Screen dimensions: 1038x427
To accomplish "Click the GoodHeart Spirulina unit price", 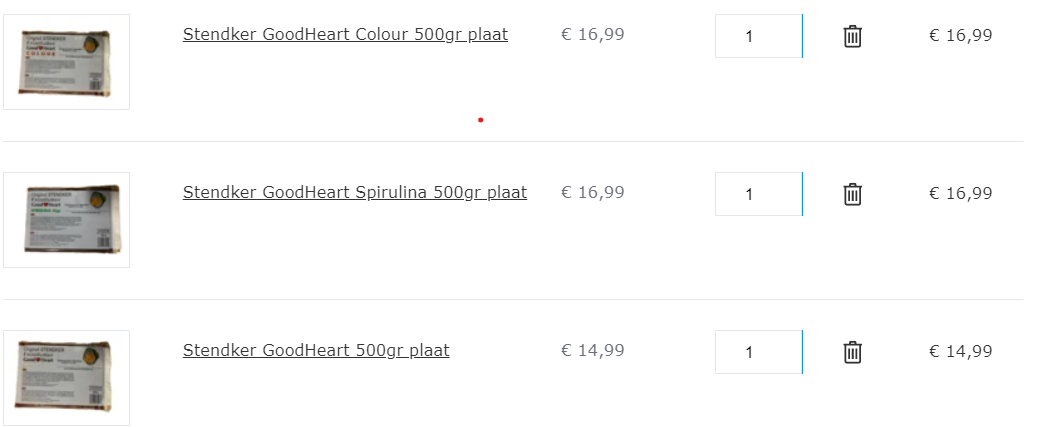I will pyautogui.click(x=592, y=192).
